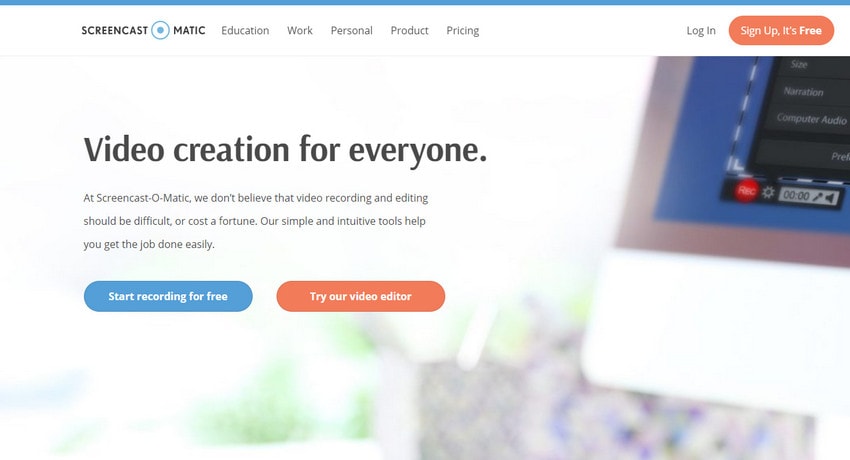Go to the Pricing page
This screenshot has height=460, width=850.
[462, 31]
